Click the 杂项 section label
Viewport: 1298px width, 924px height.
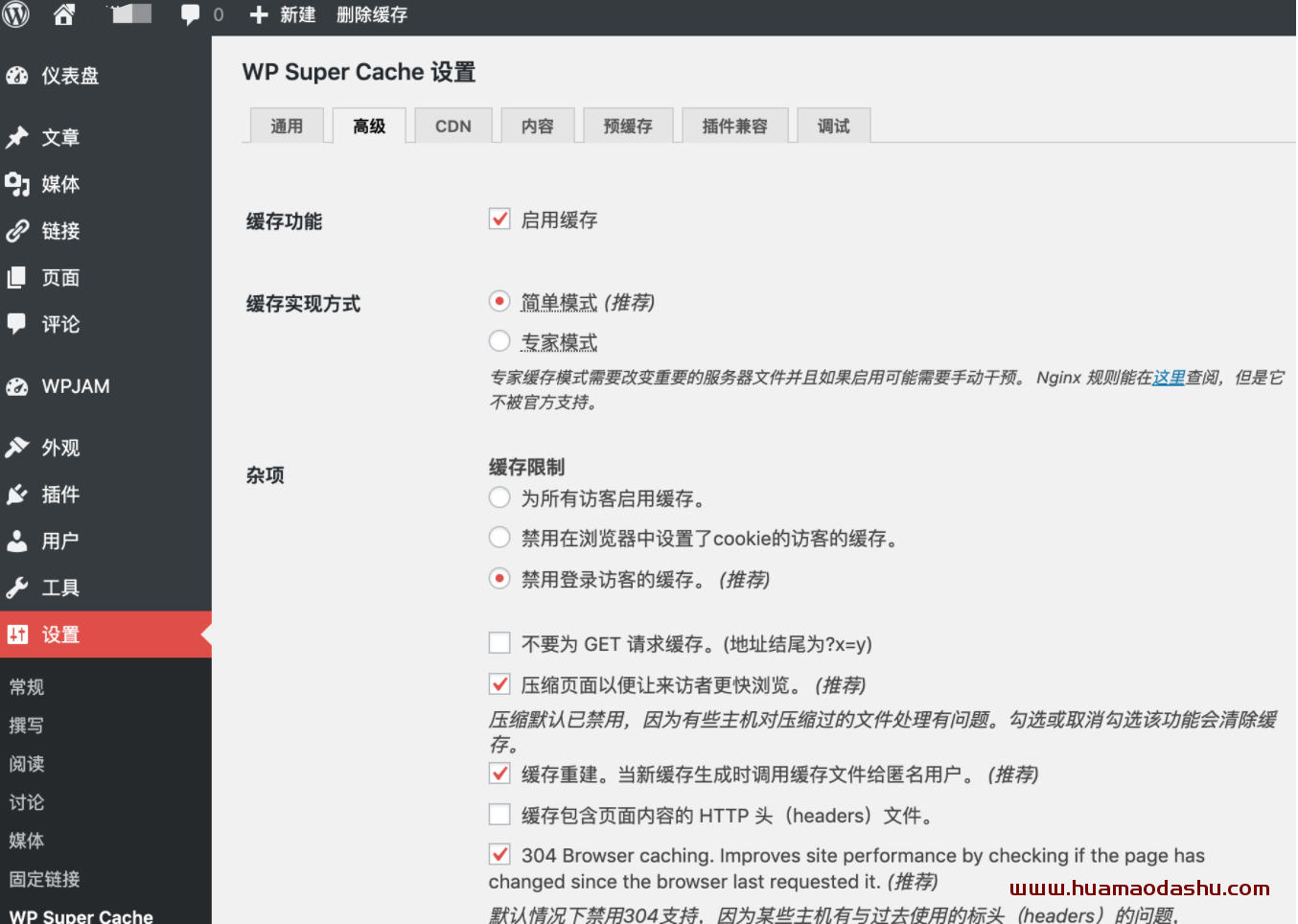tap(265, 474)
